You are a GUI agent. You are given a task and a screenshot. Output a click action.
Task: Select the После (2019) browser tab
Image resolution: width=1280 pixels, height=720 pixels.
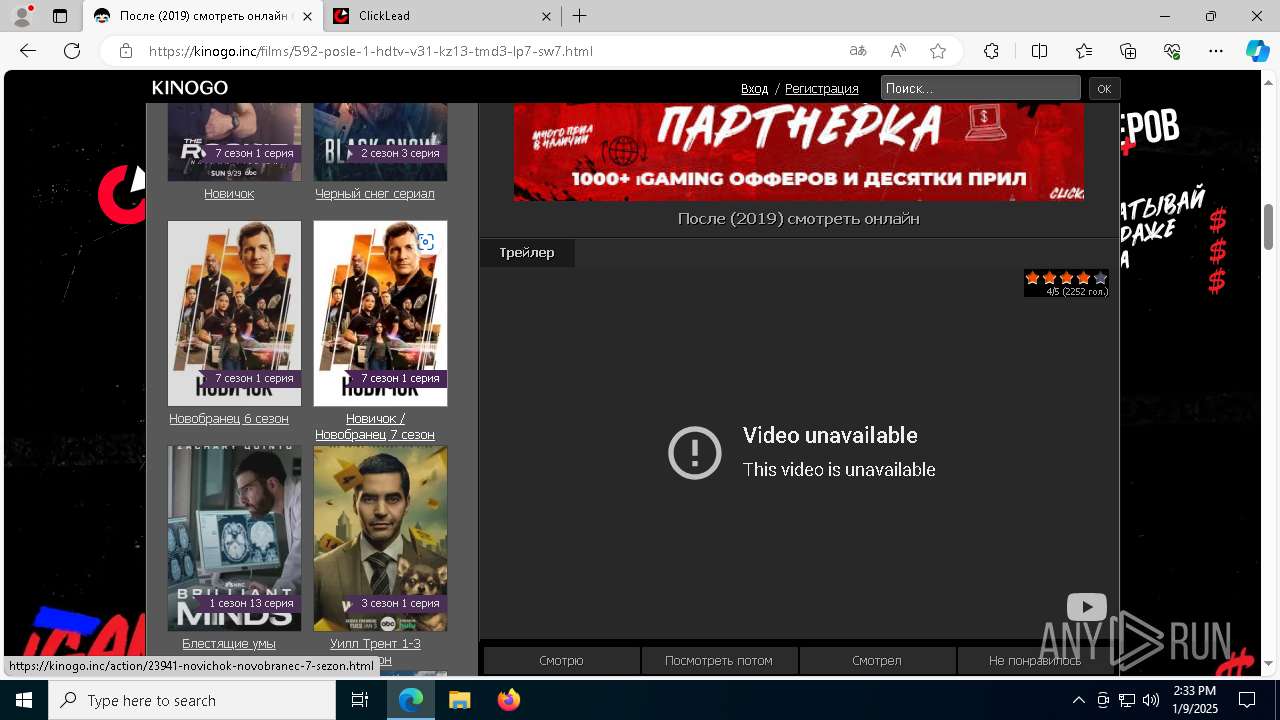[x=203, y=16]
